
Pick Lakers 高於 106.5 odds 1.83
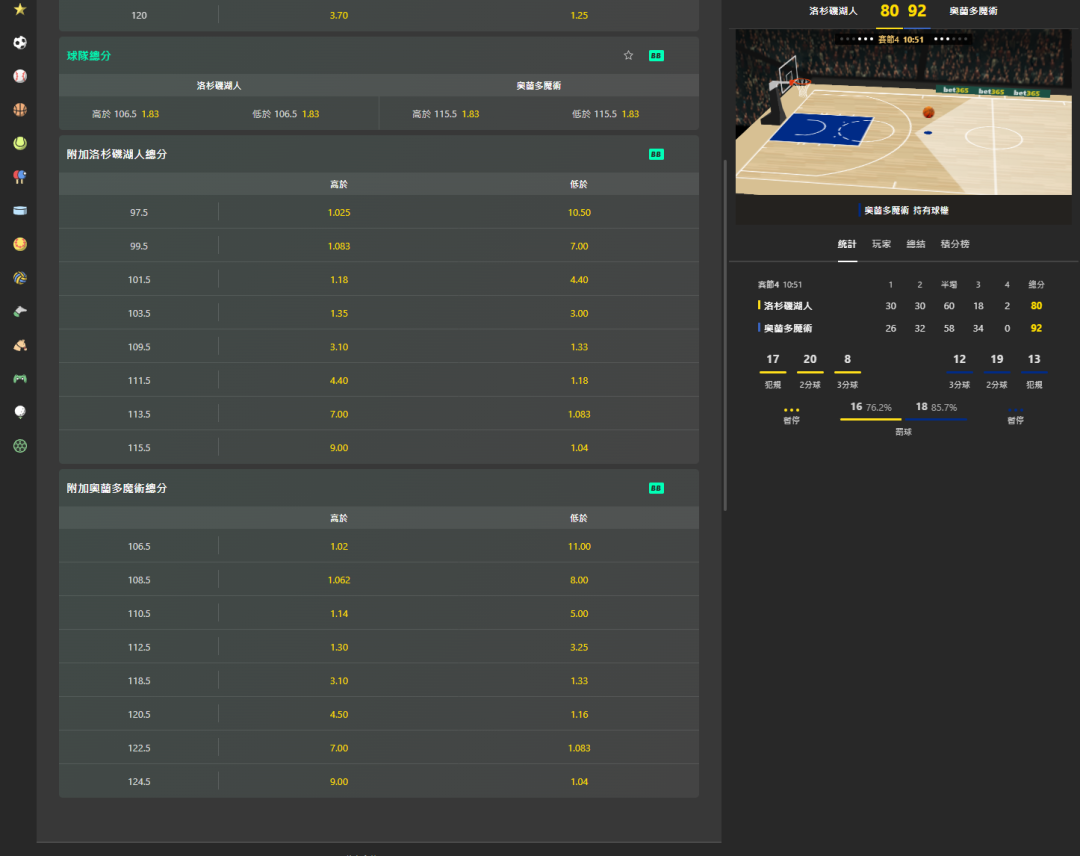click(125, 114)
